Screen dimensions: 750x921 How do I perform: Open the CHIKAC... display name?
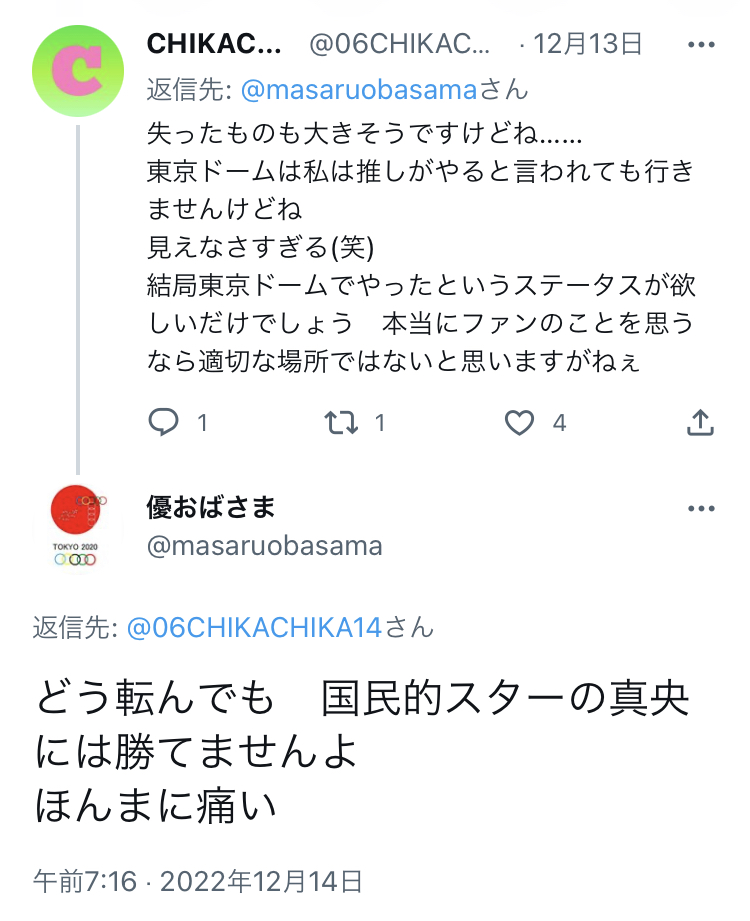[x=214, y=45]
